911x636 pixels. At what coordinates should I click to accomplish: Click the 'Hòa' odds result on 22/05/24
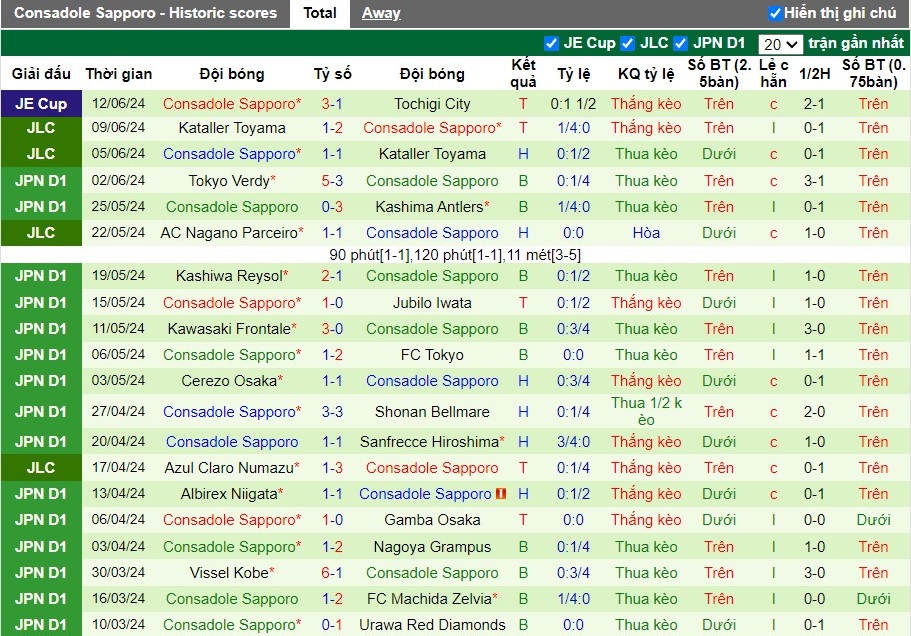click(646, 233)
